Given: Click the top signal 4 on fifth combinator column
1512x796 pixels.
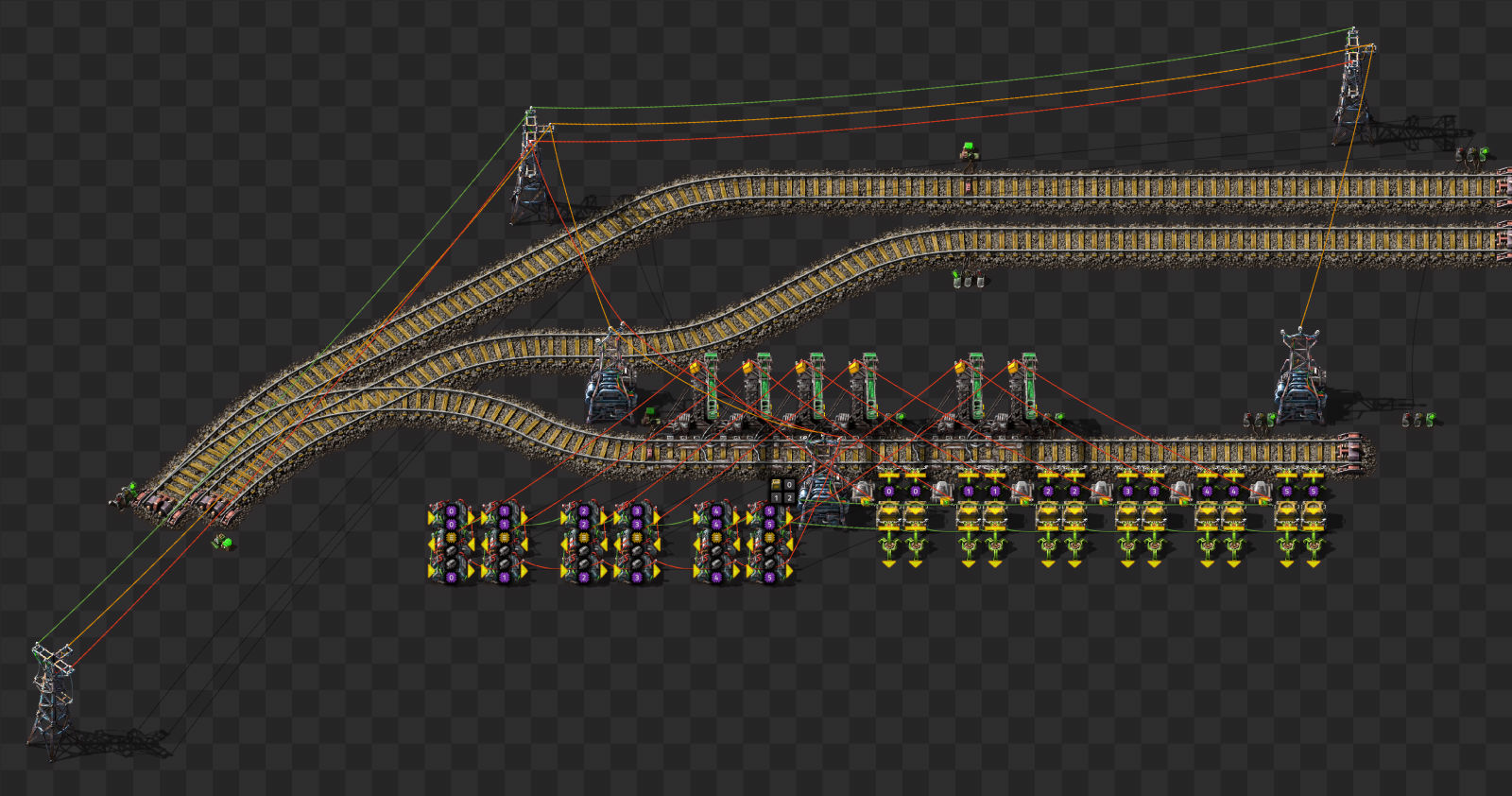Looking at the screenshot, I should coord(716,511).
